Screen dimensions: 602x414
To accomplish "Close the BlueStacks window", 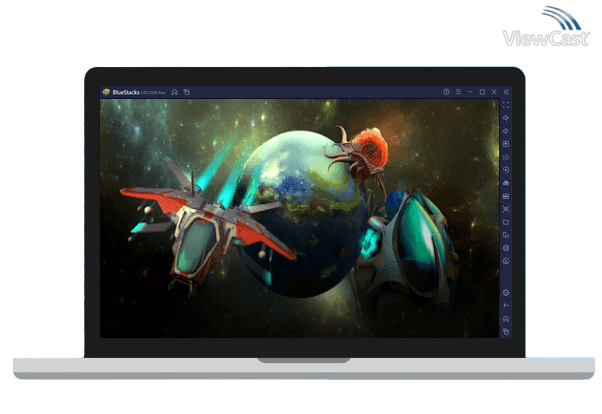I will 493,92.
